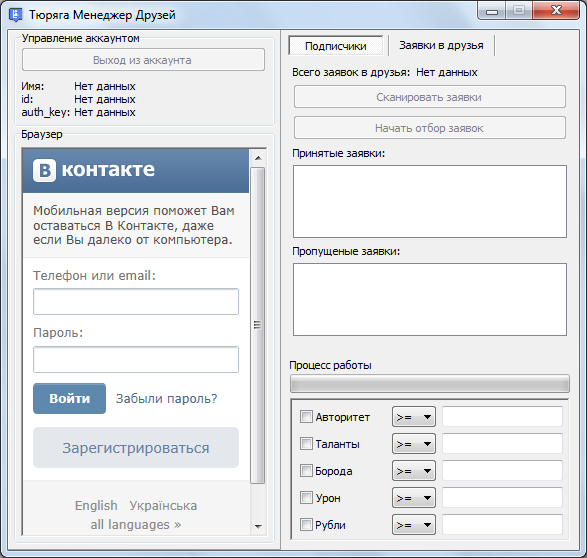
Task: Click the Принятые заявки list box
Action: tap(430, 201)
